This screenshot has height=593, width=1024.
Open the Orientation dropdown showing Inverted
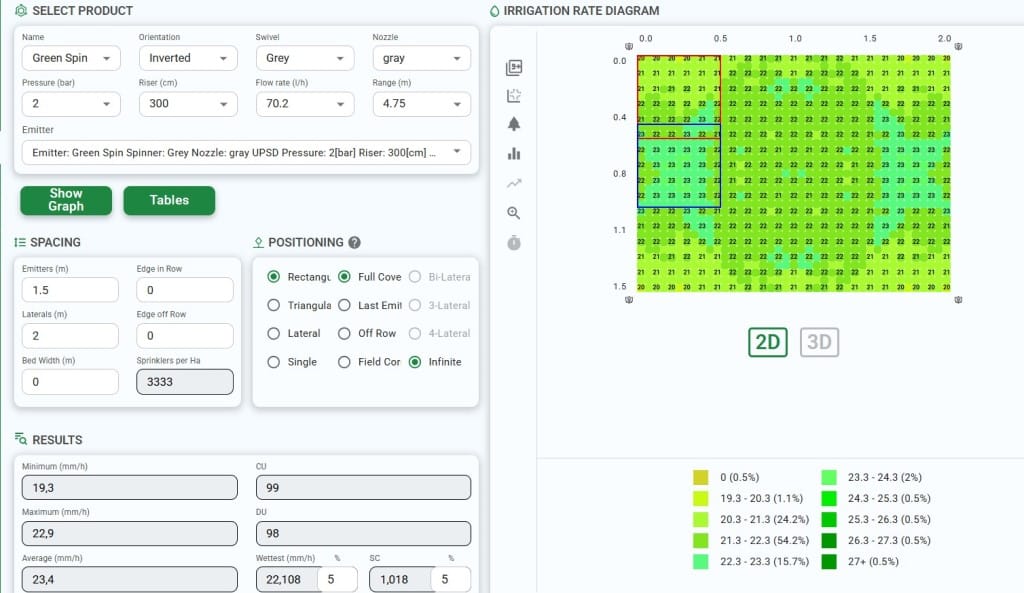tap(186, 58)
